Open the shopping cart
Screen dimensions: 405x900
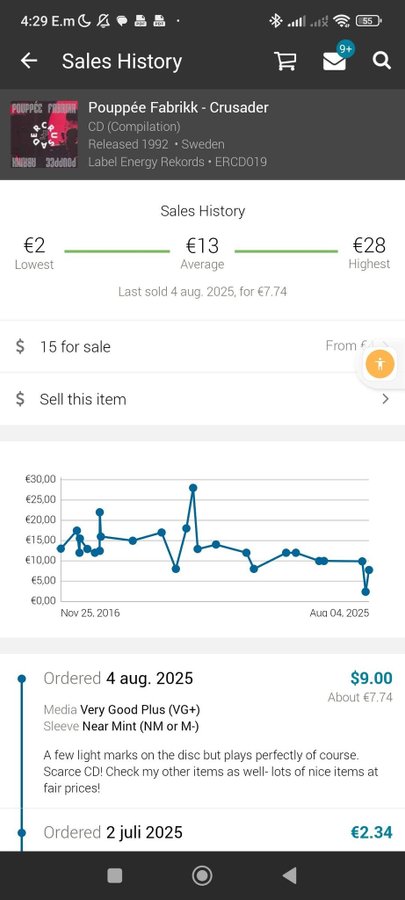(285, 61)
